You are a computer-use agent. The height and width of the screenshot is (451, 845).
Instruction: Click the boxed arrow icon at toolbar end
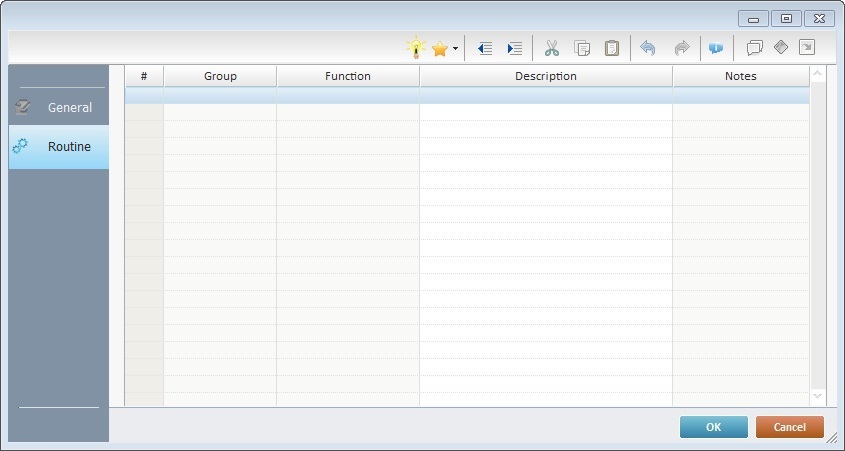click(x=807, y=47)
